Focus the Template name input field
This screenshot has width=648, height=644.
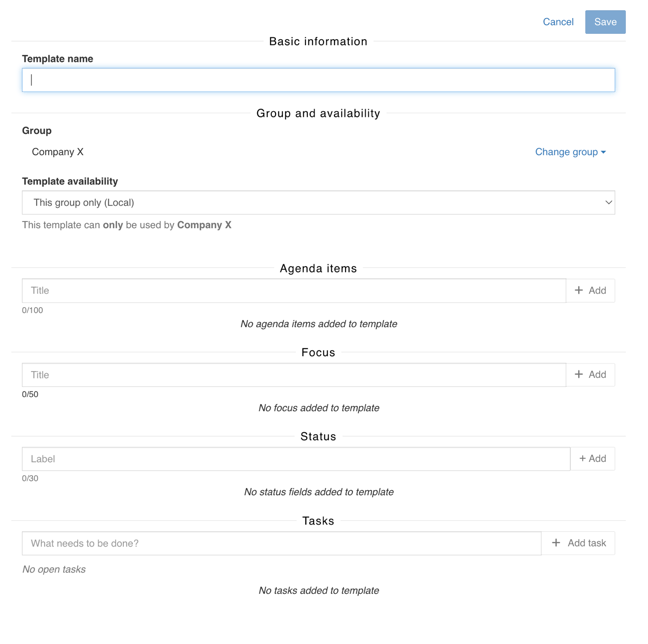pyautogui.click(x=318, y=80)
